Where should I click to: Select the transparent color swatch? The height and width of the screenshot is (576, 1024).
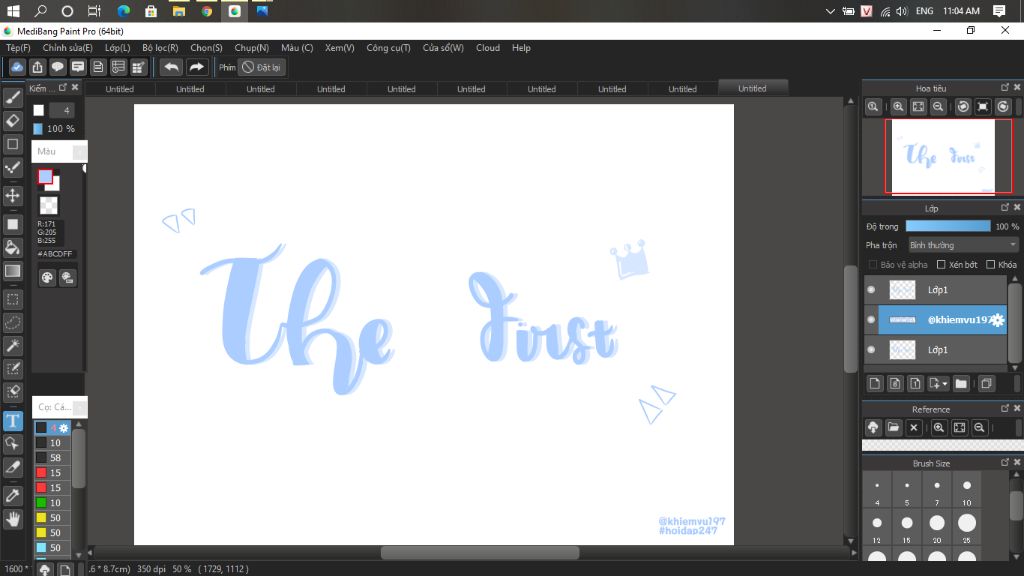[48, 205]
